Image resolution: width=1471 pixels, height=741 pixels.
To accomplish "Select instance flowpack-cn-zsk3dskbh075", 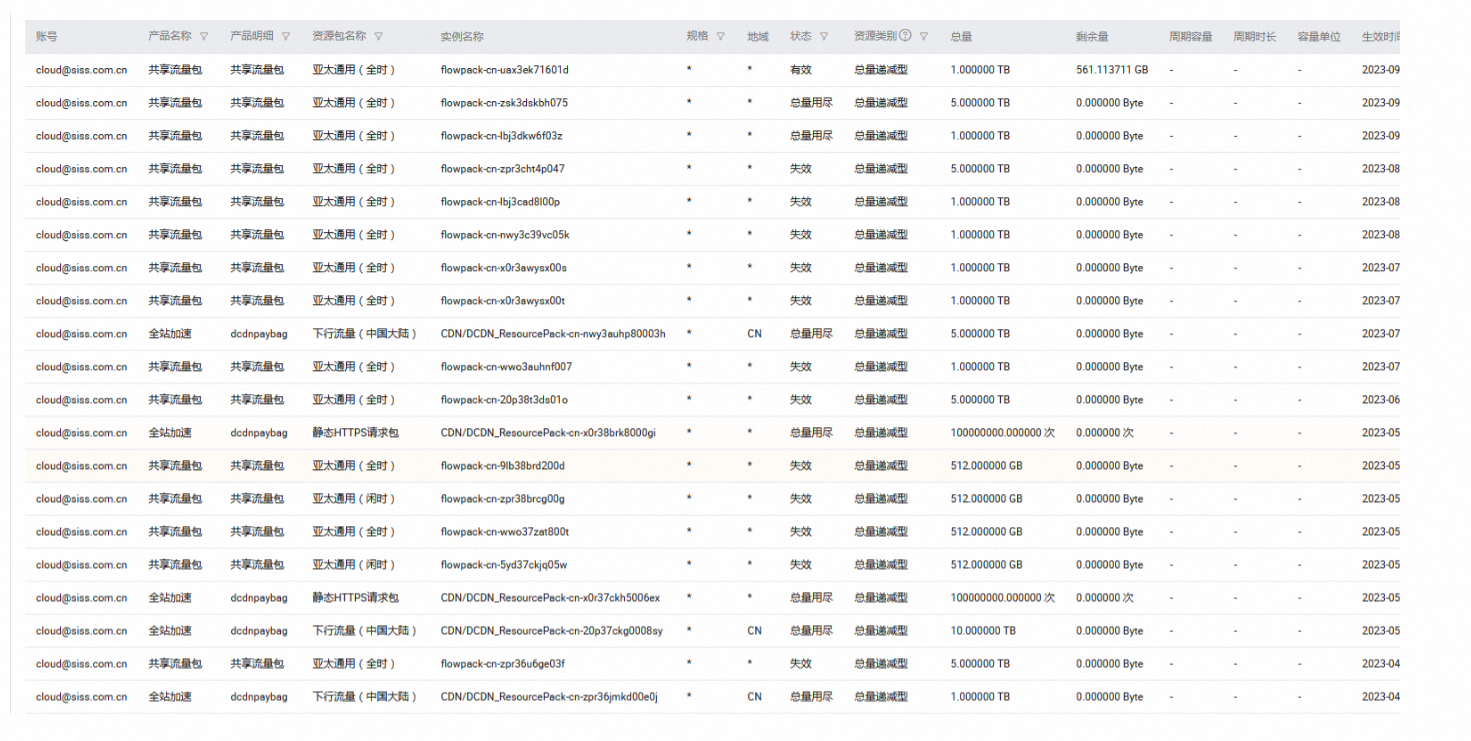I will [504, 103].
